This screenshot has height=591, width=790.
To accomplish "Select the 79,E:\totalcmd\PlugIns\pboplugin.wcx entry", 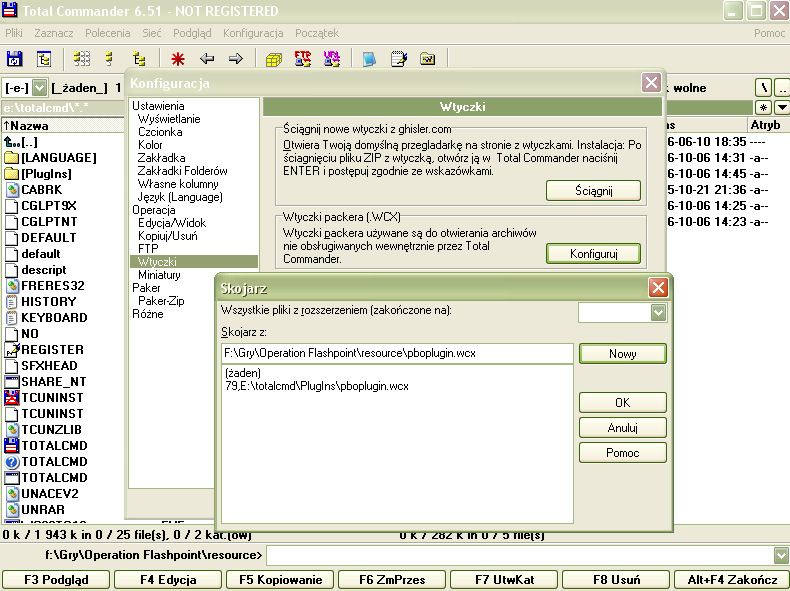I will pos(317,386).
